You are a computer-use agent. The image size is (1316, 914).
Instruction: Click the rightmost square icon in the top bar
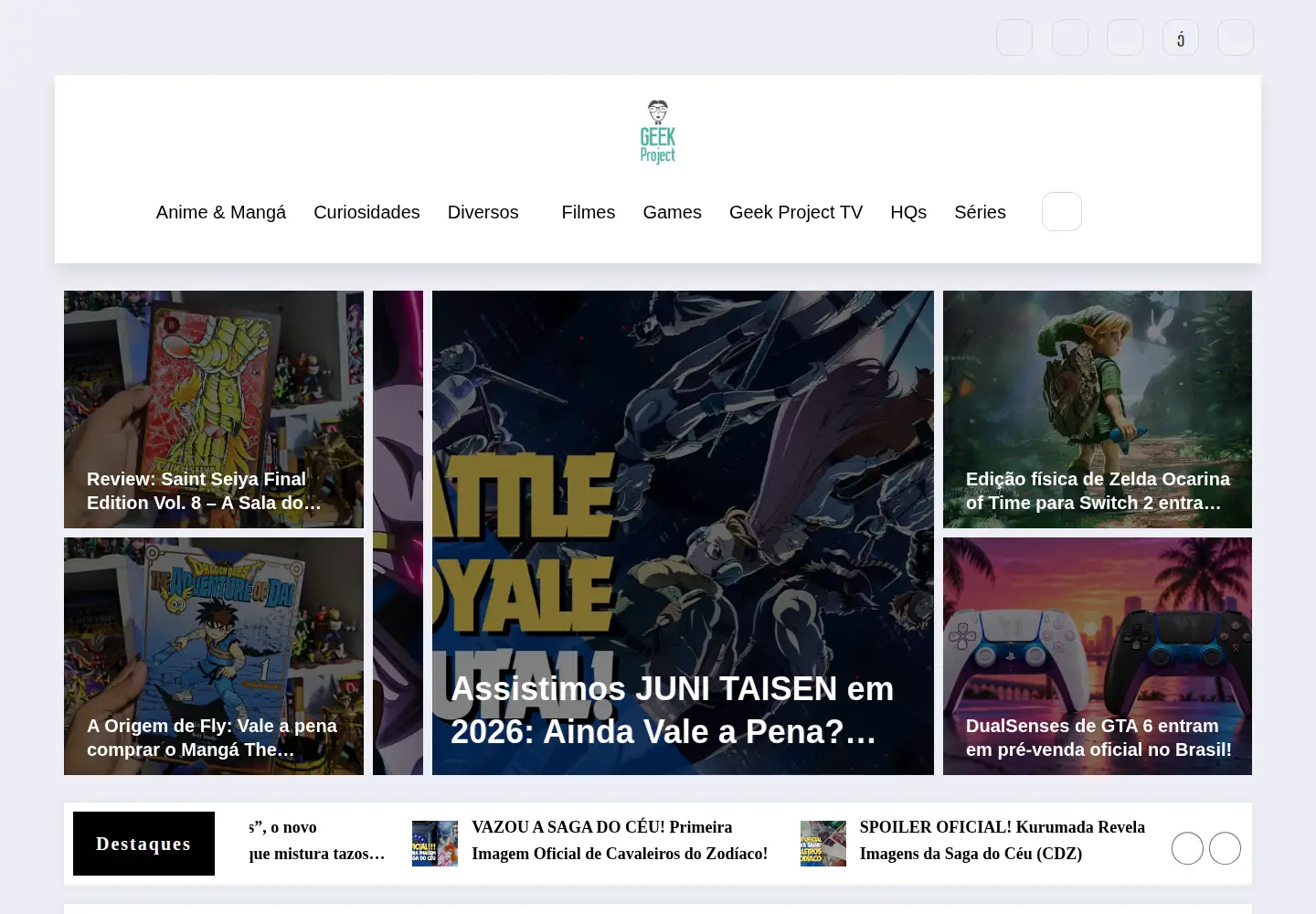click(x=1236, y=37)
